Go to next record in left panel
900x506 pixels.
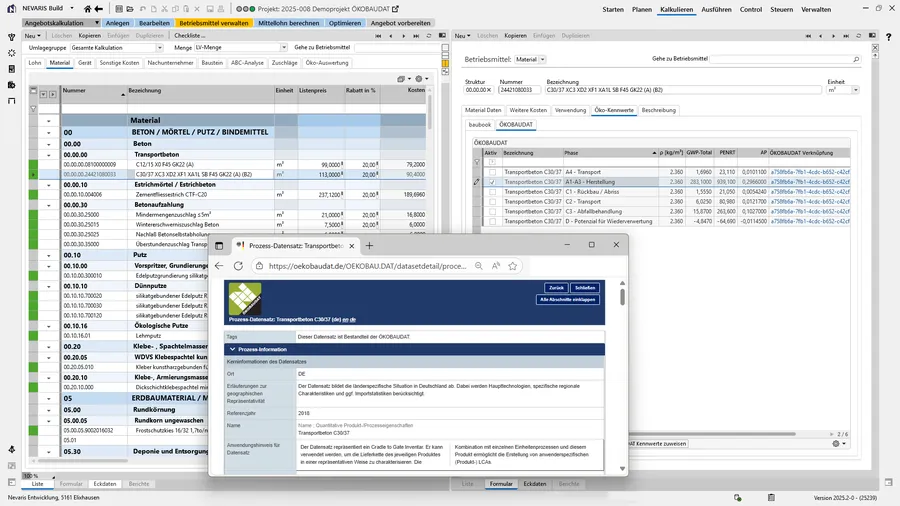[x=404, y=36]
